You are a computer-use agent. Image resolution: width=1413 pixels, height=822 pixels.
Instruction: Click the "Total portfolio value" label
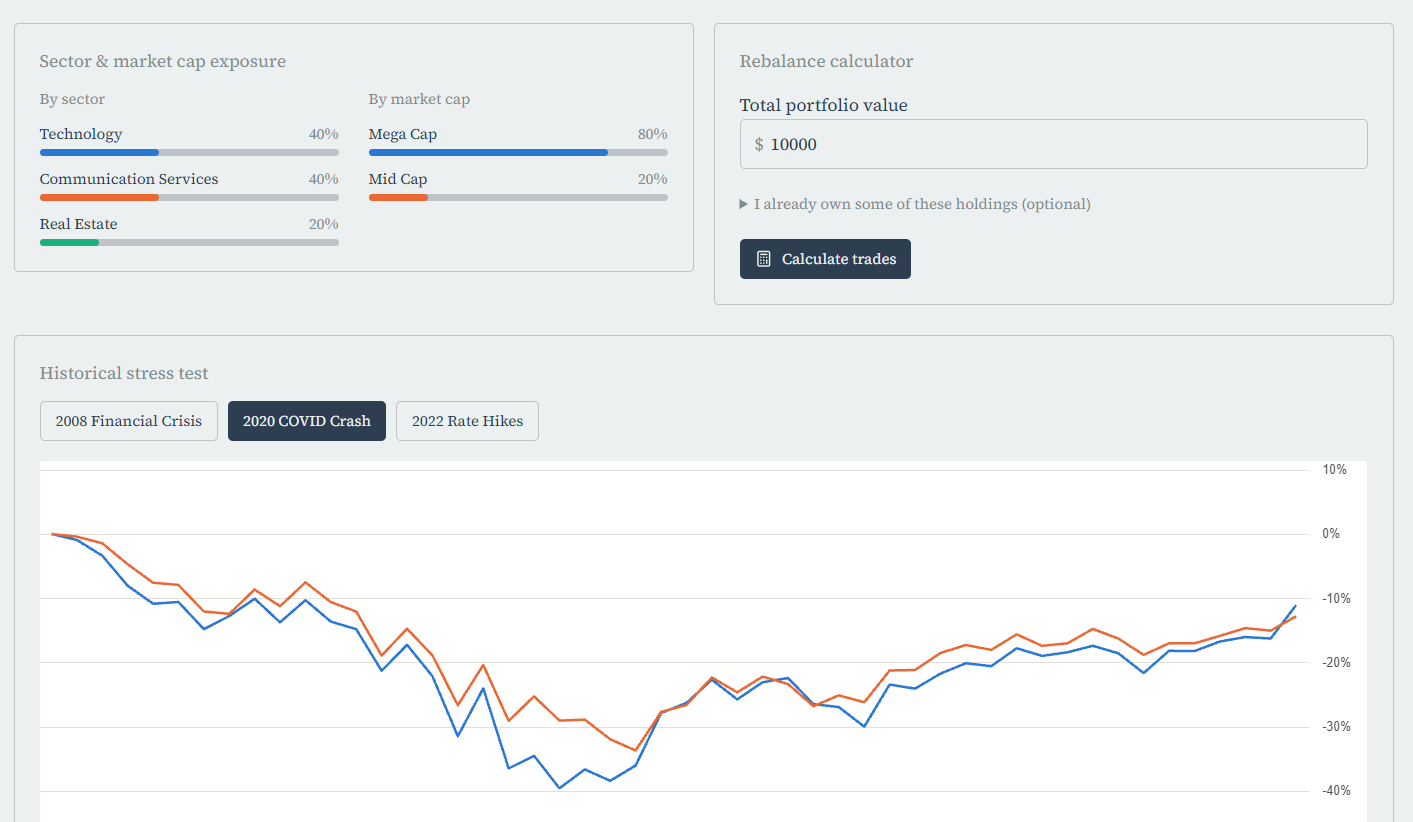coord(824,105)
